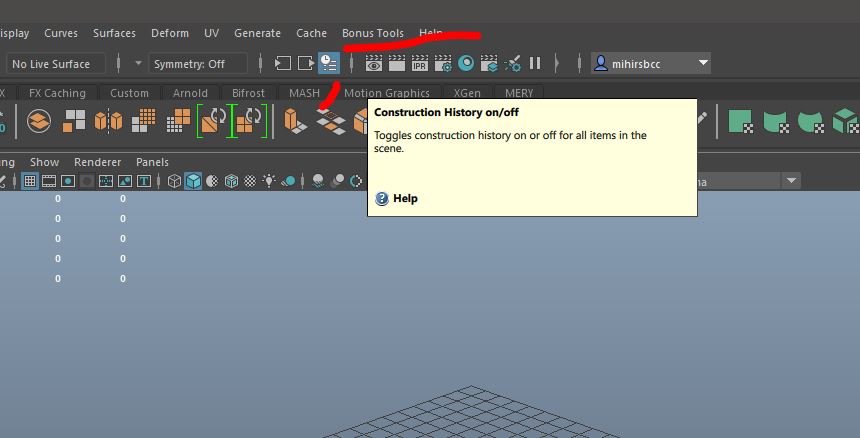Click the Retopologize icon in second green bracket
This screenshot has width=860, height=438.
point(250,121)
